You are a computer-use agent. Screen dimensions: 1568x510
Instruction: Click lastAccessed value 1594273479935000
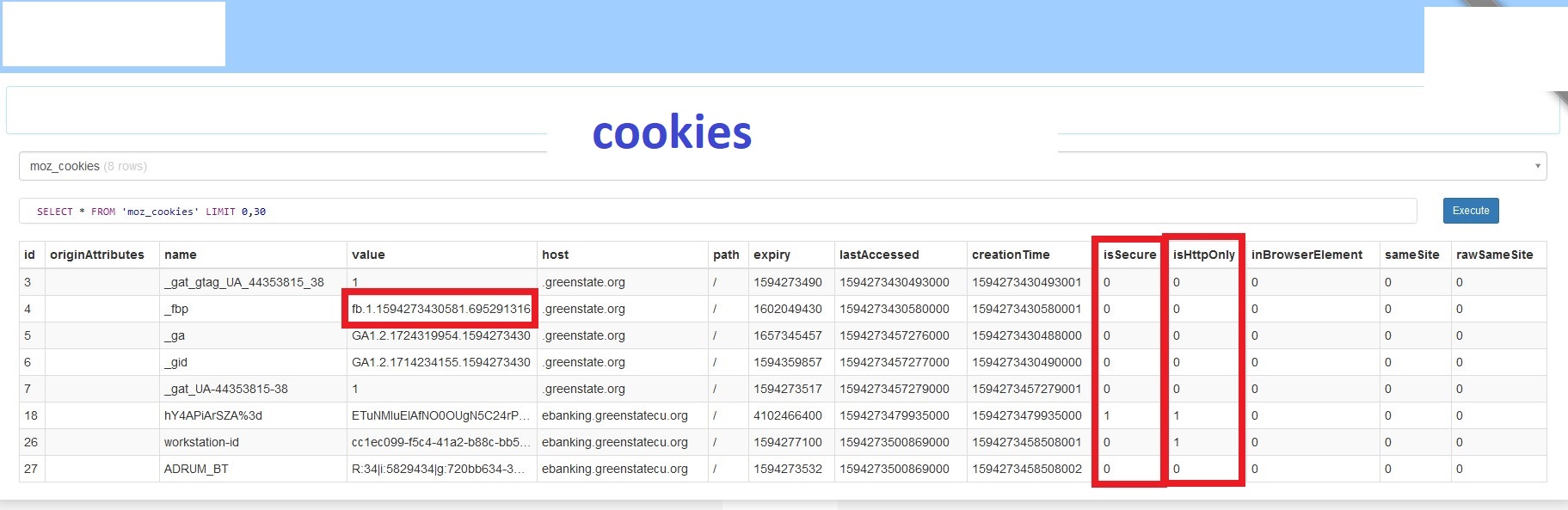[x=895, y=415]
